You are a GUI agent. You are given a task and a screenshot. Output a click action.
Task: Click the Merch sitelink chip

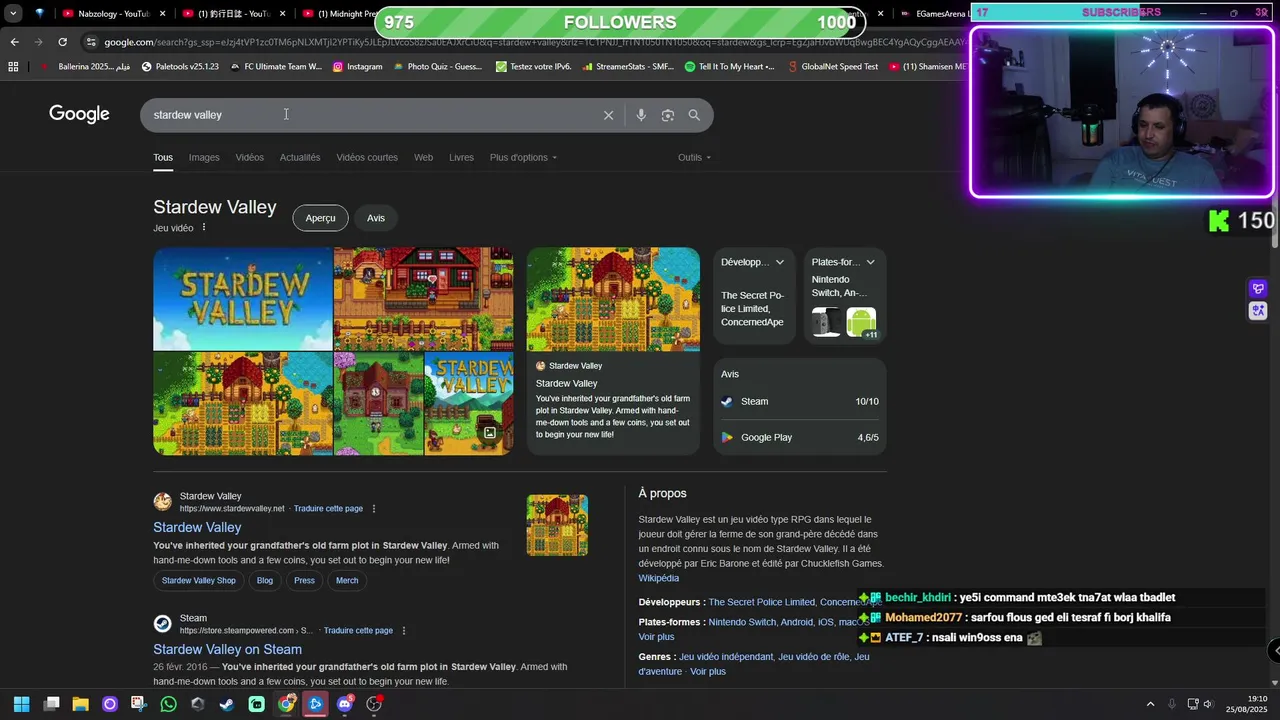coord(347,580)
